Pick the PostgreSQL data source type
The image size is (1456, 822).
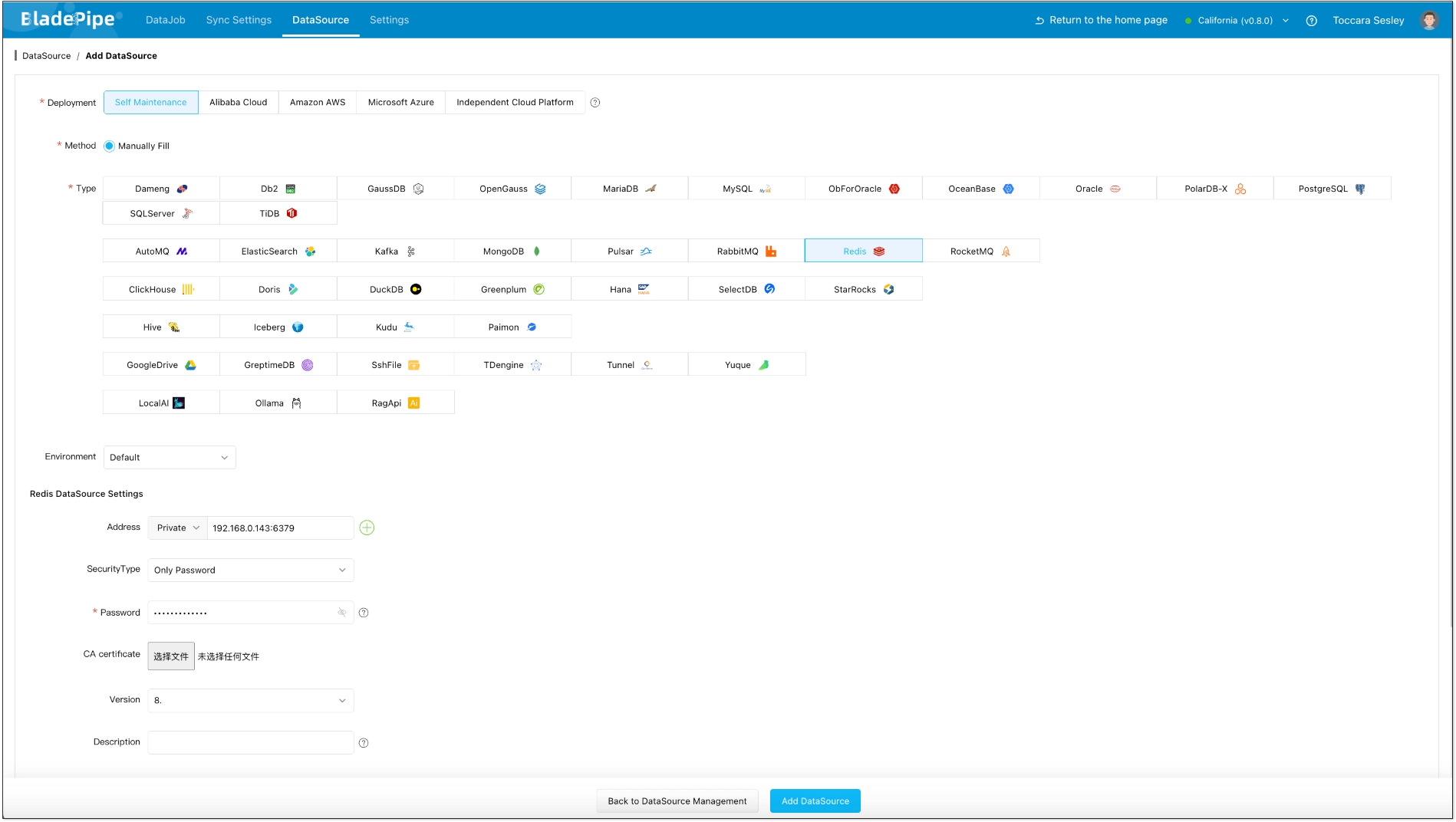[x=1331, y=189]
